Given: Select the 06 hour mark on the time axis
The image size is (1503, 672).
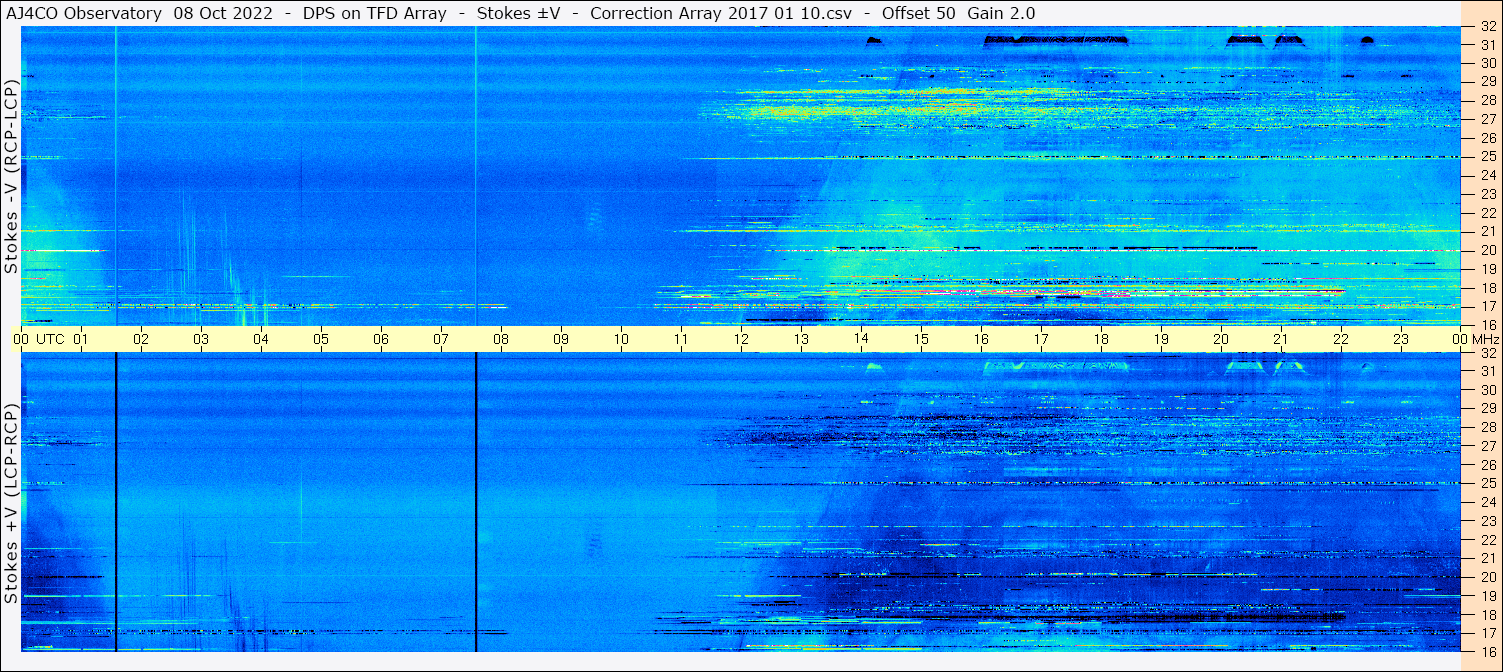Looking at the screenshot, I should point(381,339).
